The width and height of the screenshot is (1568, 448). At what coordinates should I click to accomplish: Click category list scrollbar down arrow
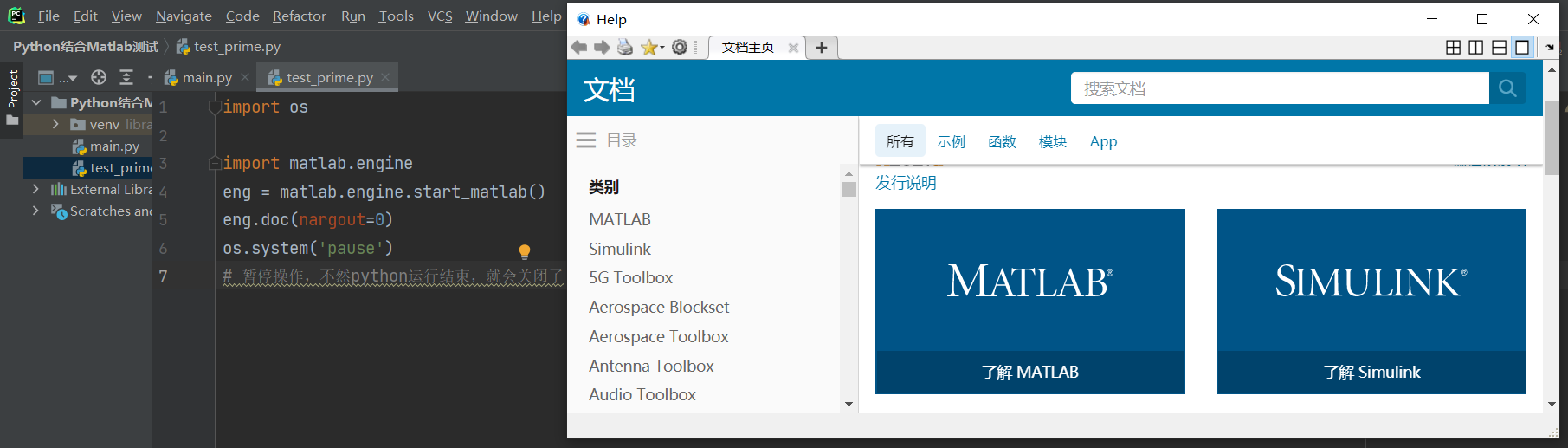click(849, 404)
